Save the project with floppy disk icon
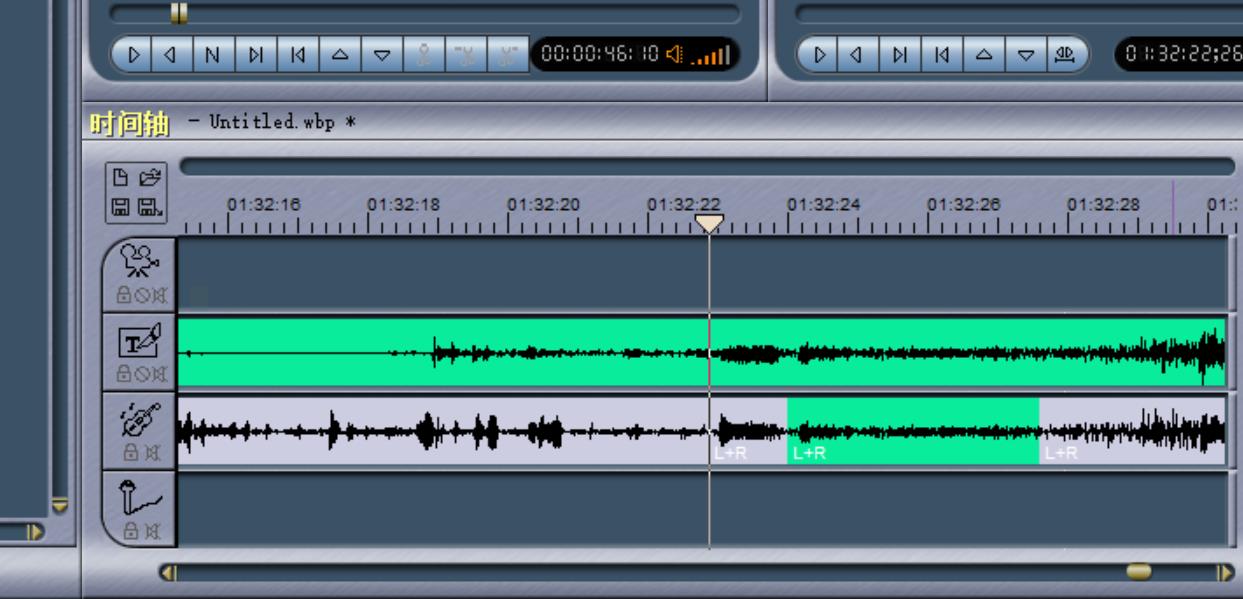Image resolution: width=1243 pixels, height=599 pixels. (121, 207)
